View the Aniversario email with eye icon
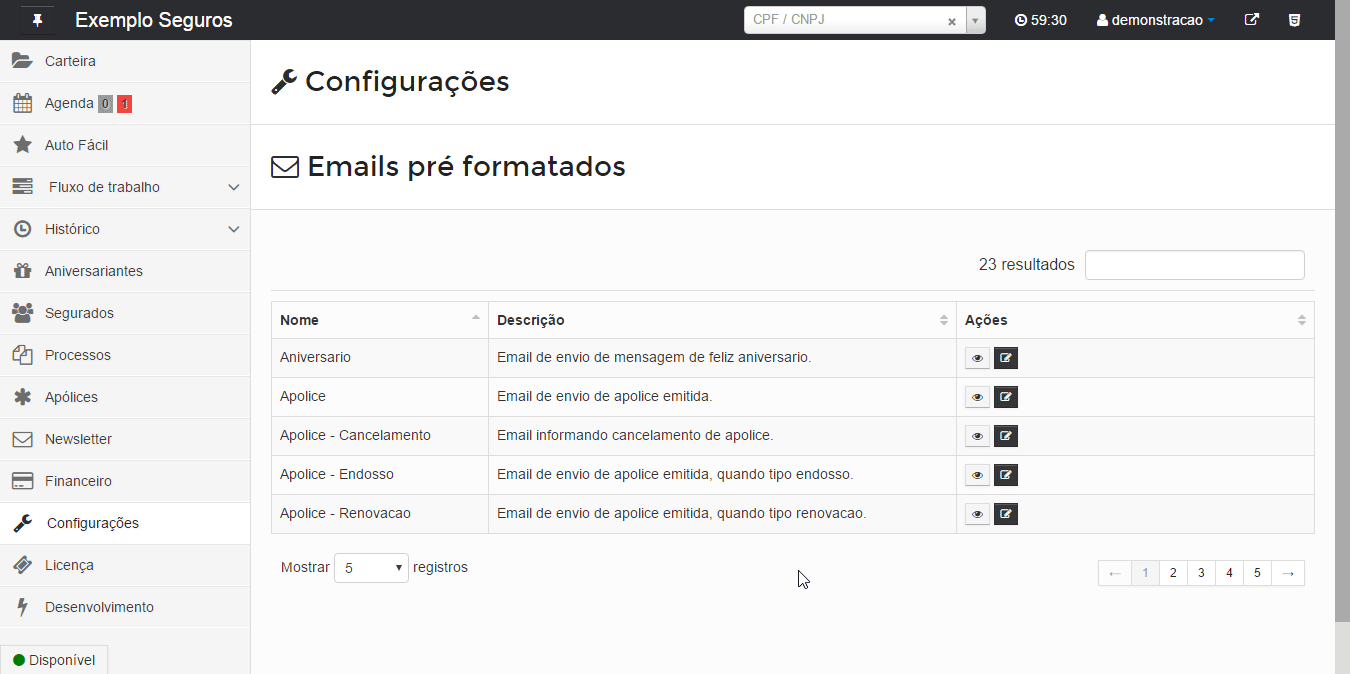Viewport: 1350px width, 674px height. point(977,358)
